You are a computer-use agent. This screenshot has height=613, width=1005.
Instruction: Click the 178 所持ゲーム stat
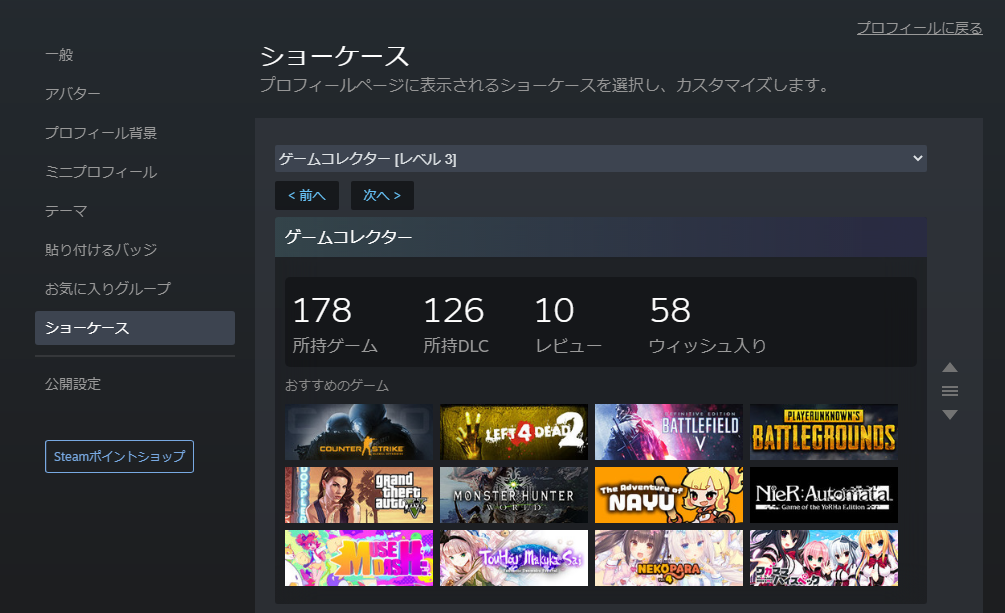[335, 324]
